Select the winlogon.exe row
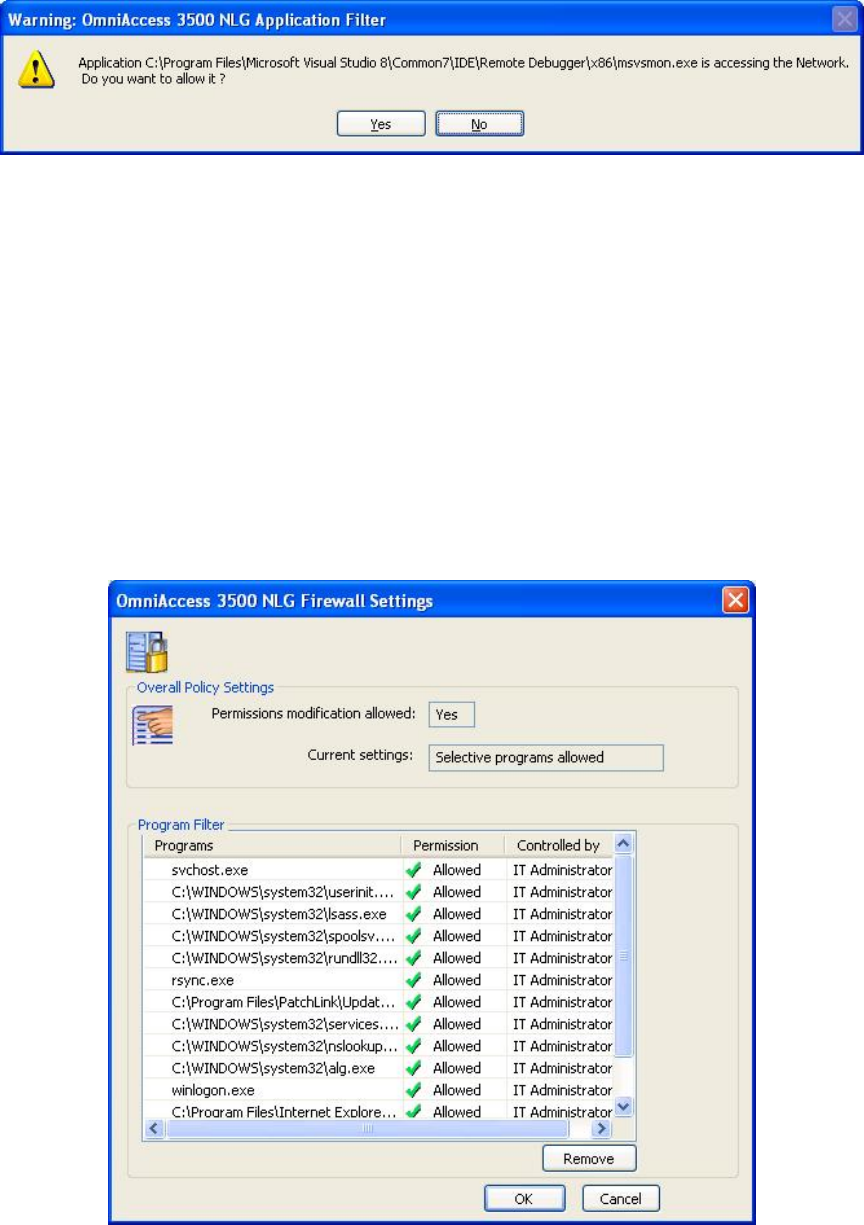 tap(378, 1090)
